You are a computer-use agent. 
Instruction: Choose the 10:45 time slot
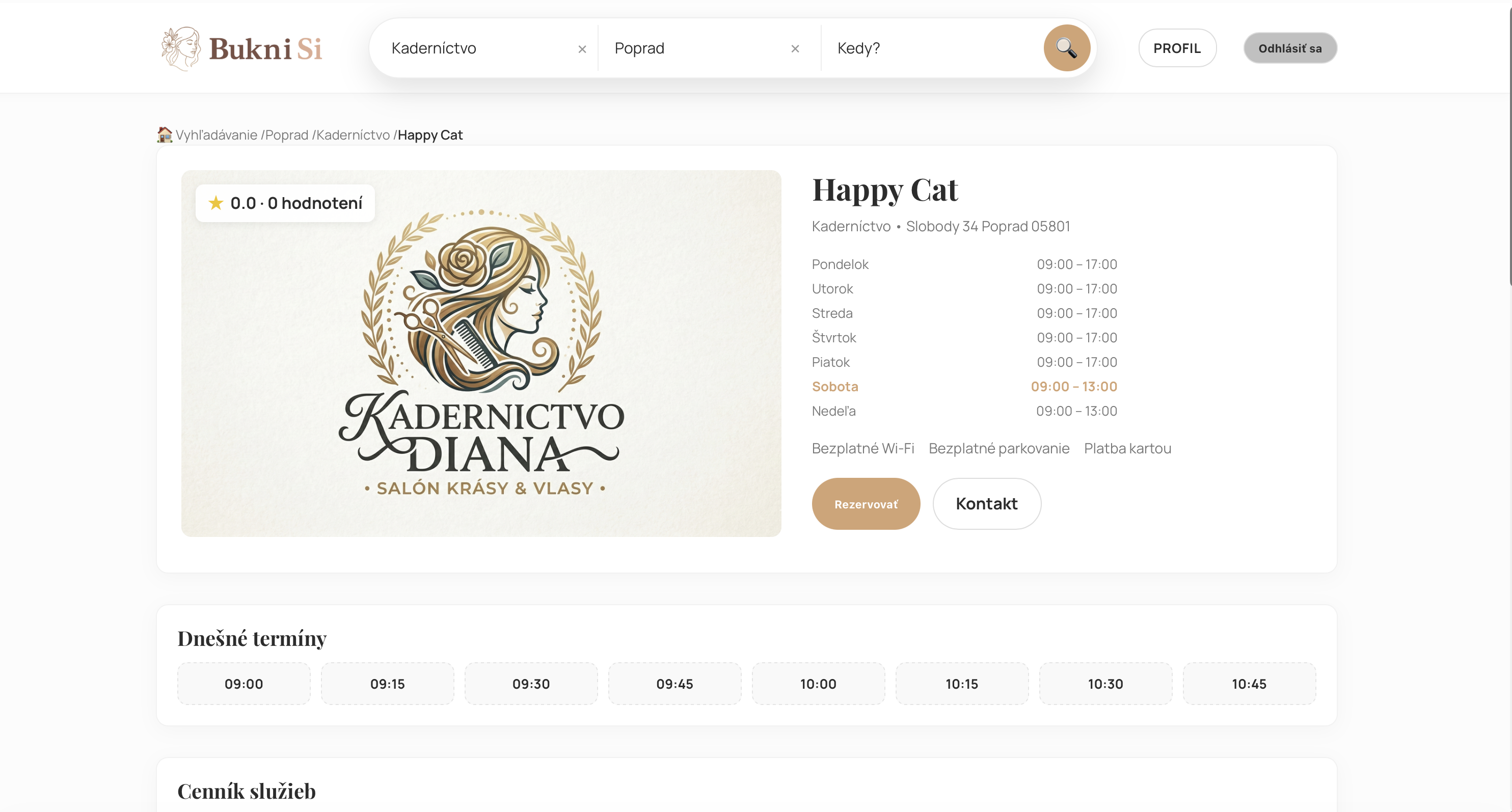tap(1249, 684)
